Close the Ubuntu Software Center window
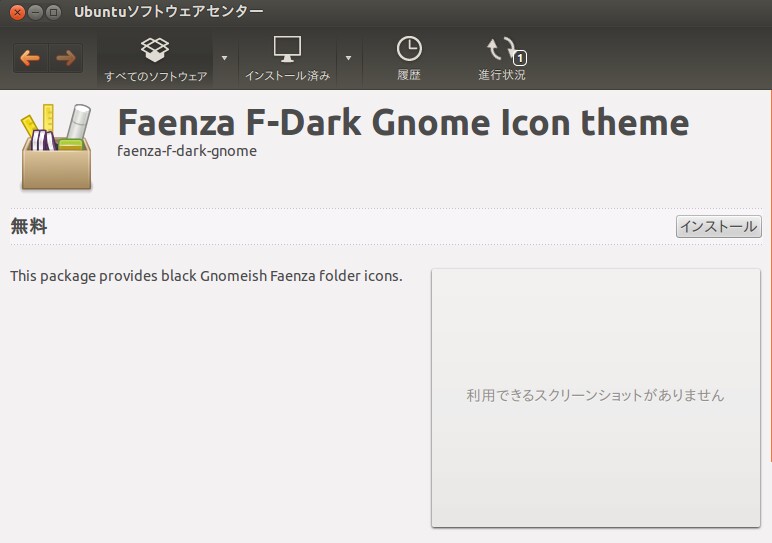Screen dimensions: 772x543 pos(17,12)
